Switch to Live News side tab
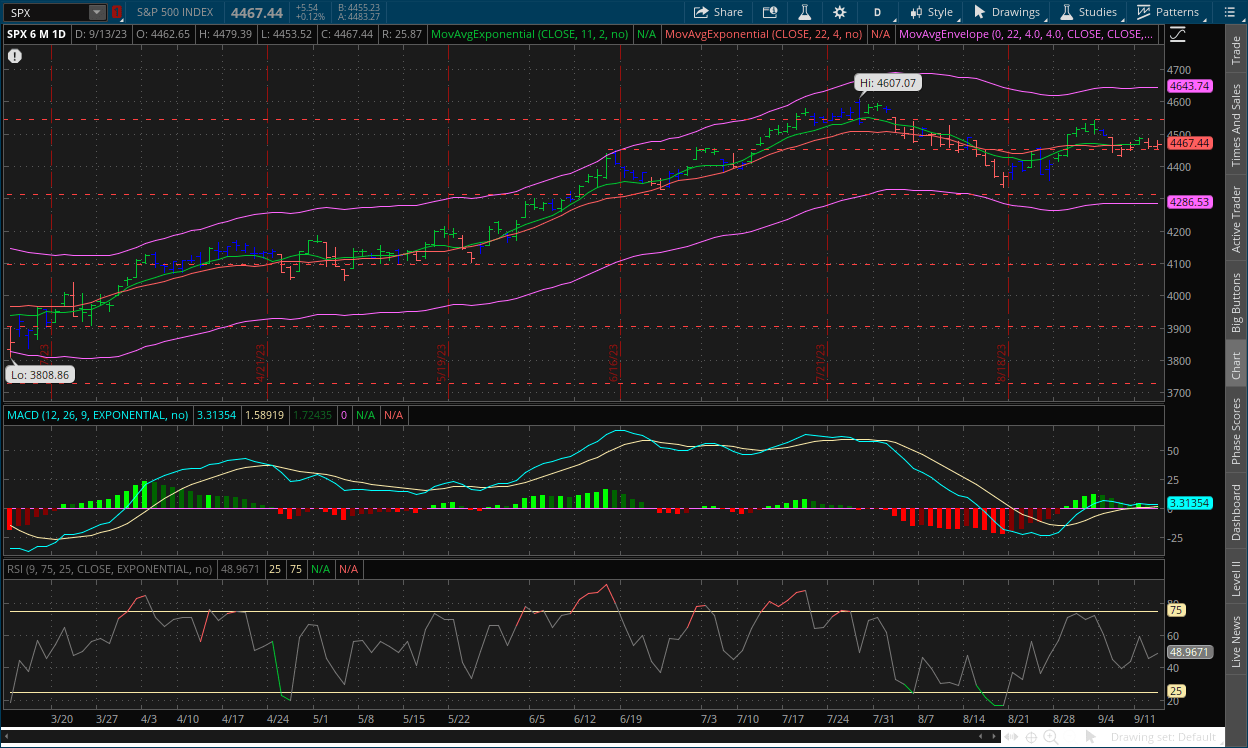 1237,642
